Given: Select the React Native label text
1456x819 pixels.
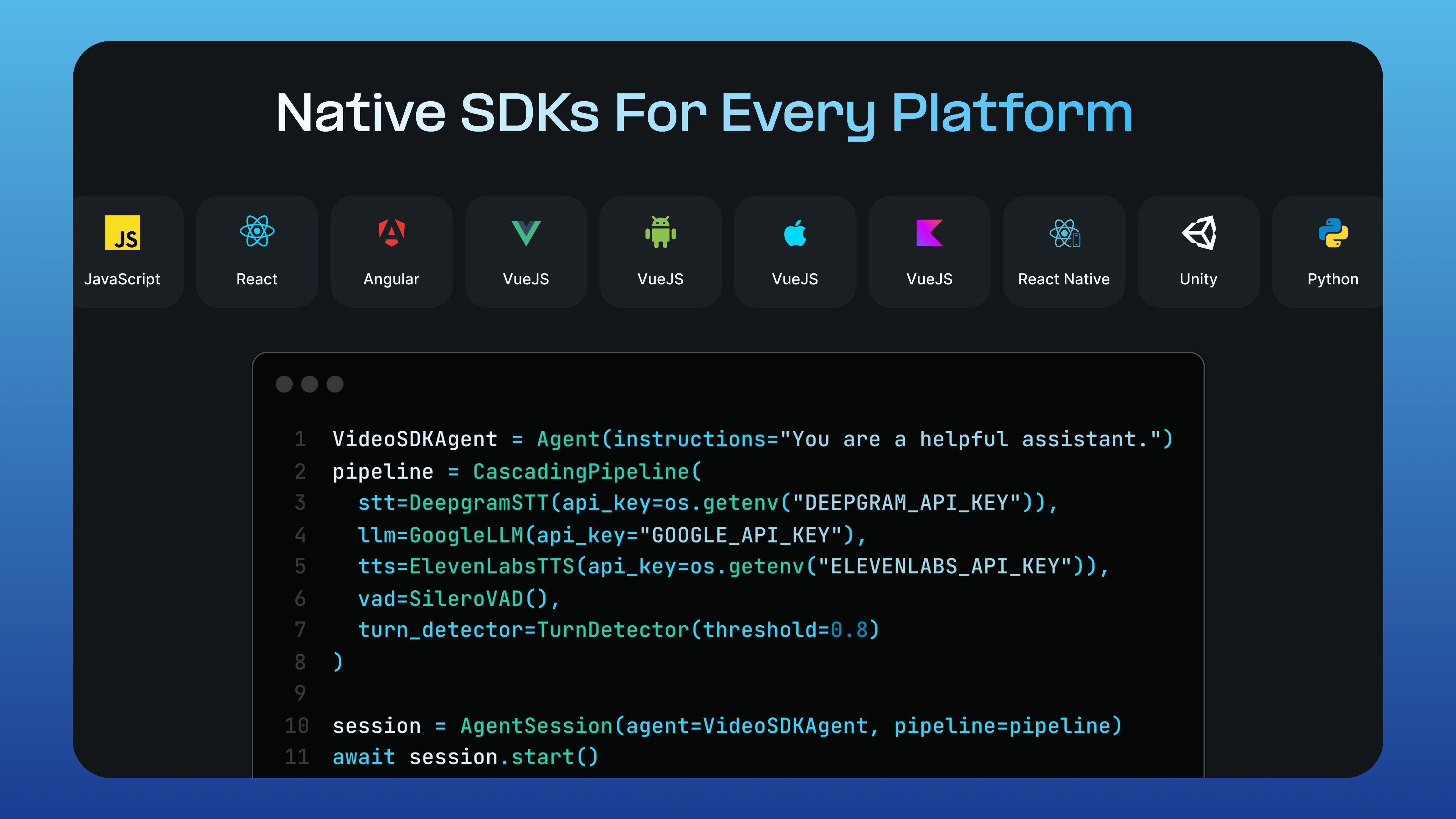Looking at the screenshot, I should (x=1064, y=279).
